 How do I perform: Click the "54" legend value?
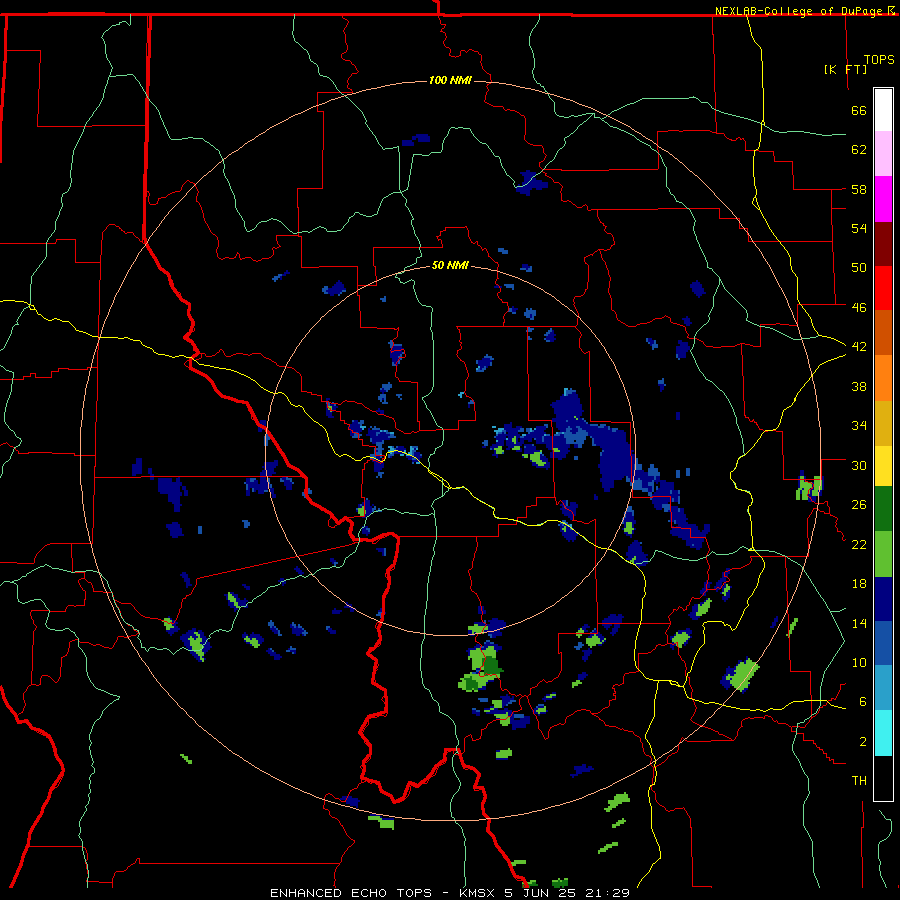(859, 228)
